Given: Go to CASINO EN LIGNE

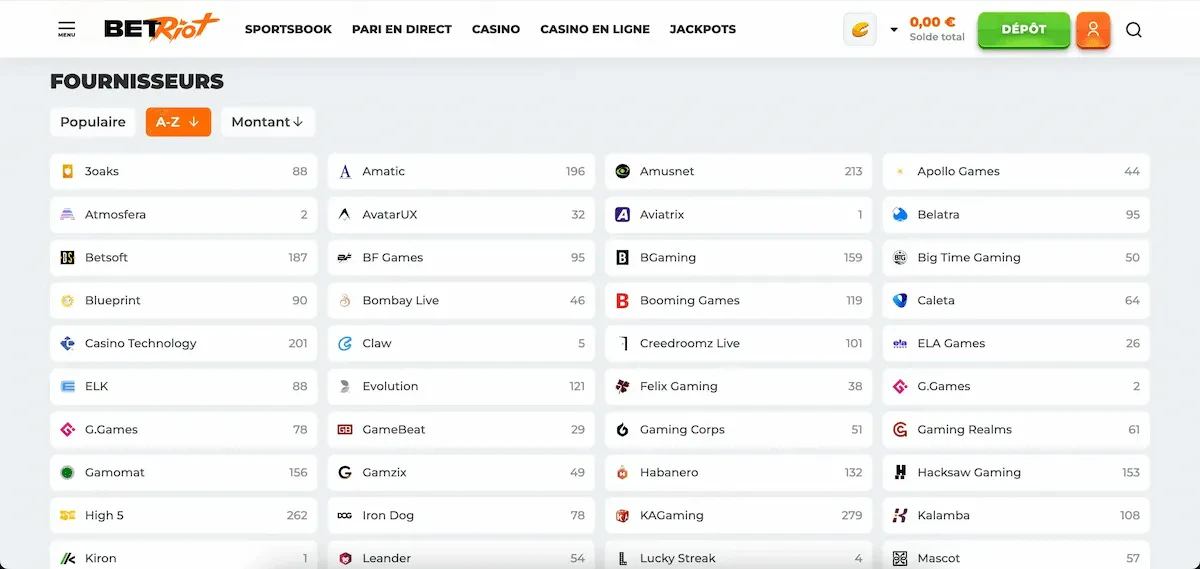Looking at the screenshot, I should (x=595, y=29).
